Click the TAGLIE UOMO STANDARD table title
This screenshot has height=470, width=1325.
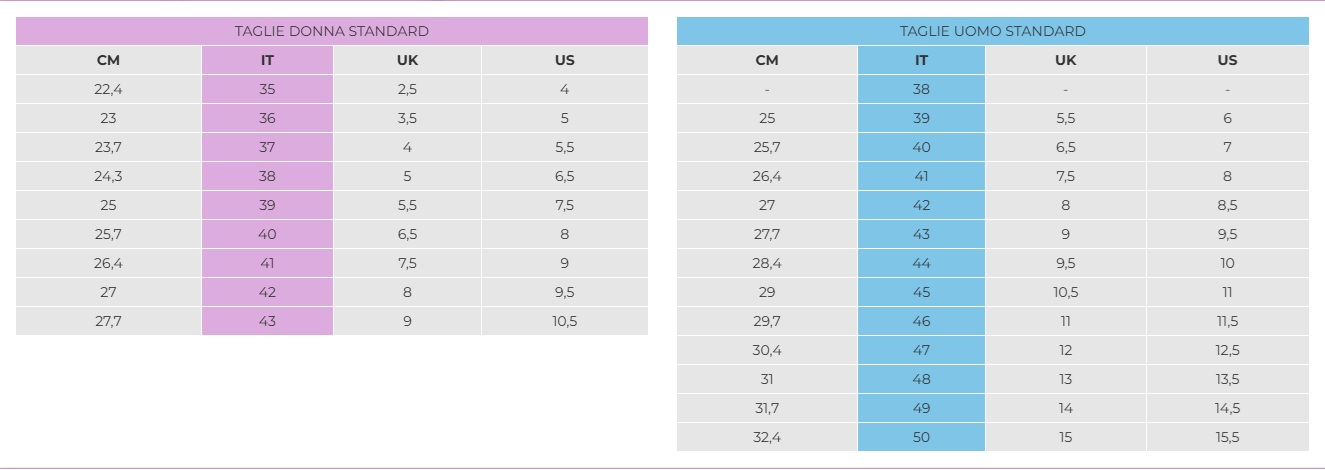(992, 31)
